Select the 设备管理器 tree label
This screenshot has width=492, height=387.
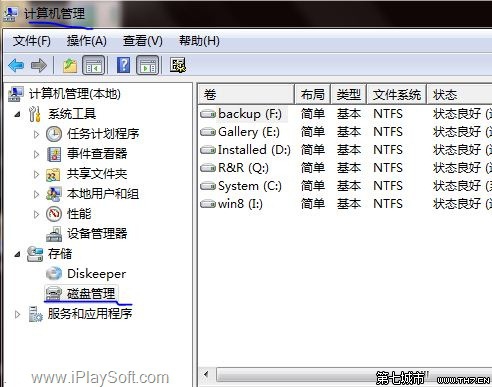click(97, 234)
